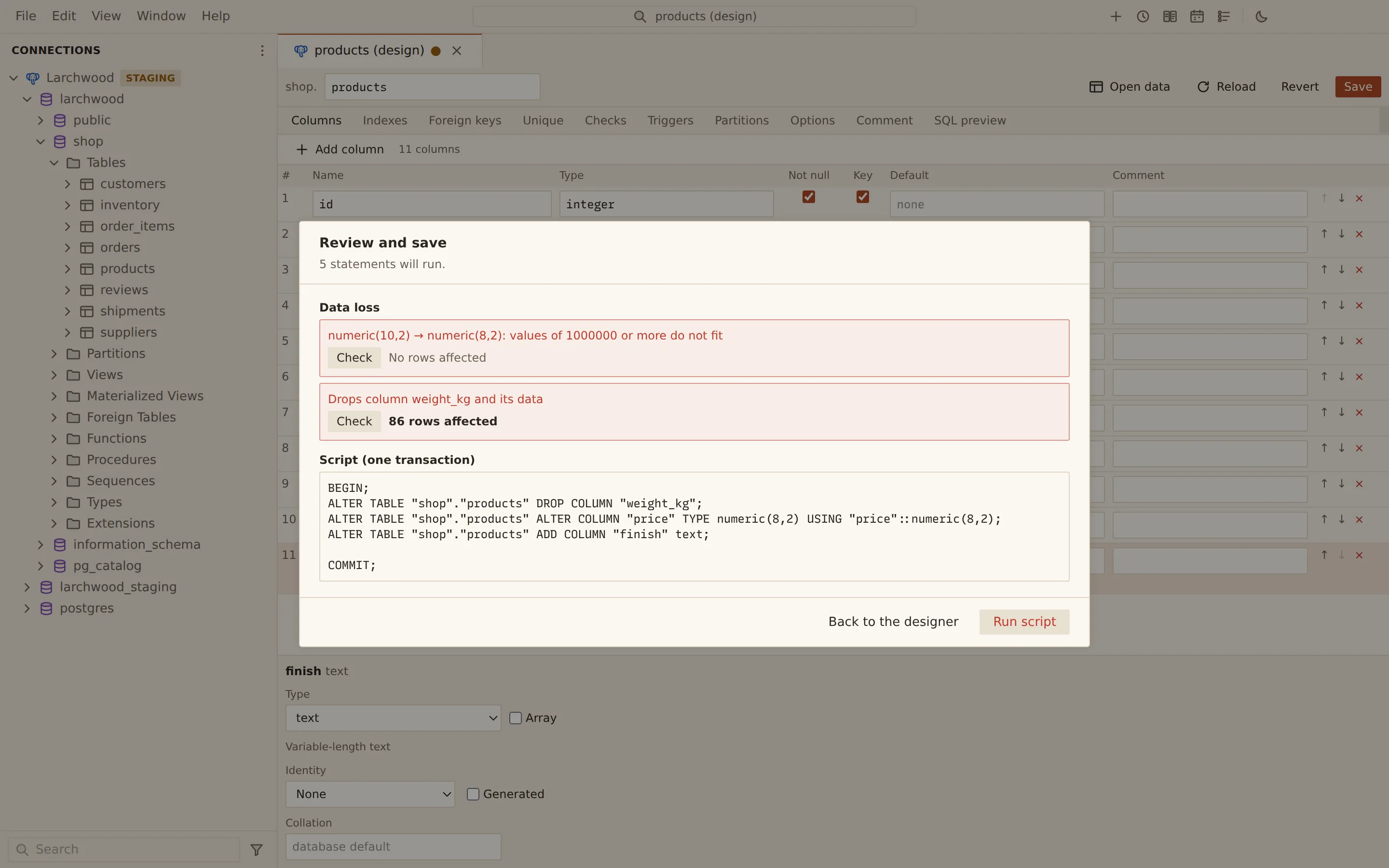Move column row 11 up
1389x868 pixels.
click(1324, 555)
